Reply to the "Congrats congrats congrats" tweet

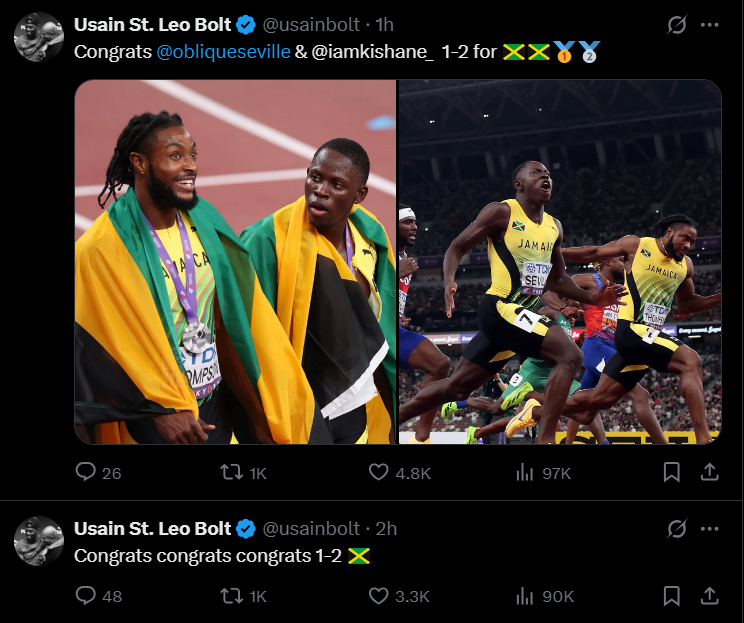(x=87, y=596)
